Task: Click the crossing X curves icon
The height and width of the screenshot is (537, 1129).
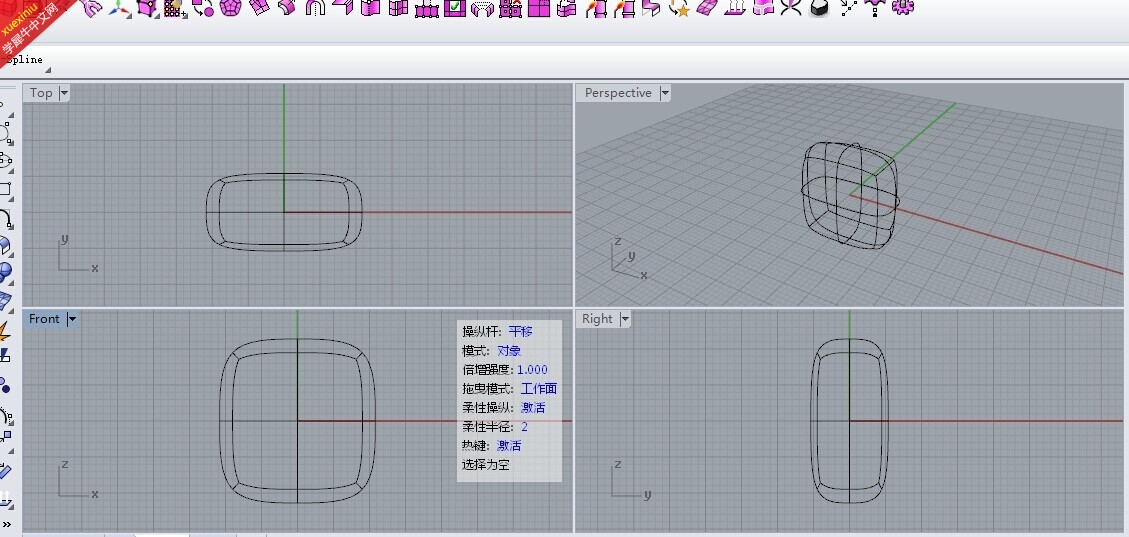Action: pyautogui.click(x=791, y=7)
